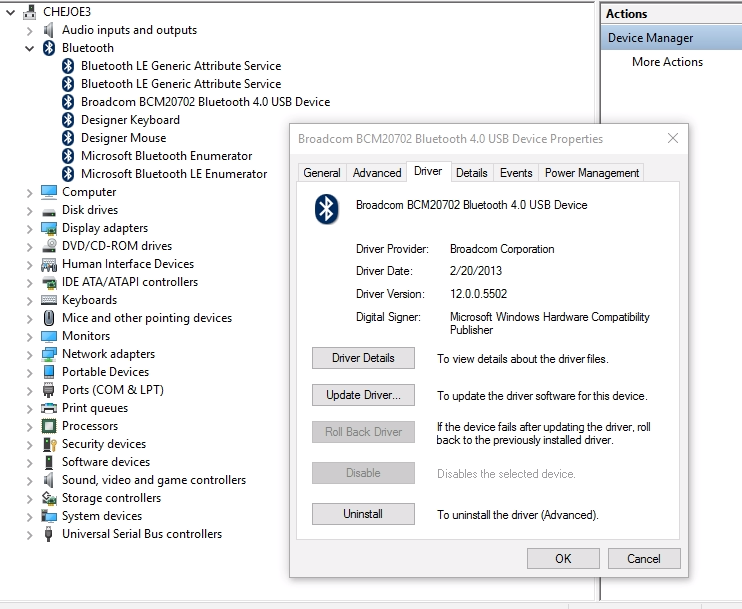
Task: Click the Universal Serial Bus controllers icon
Action: [x=48, y=534]
